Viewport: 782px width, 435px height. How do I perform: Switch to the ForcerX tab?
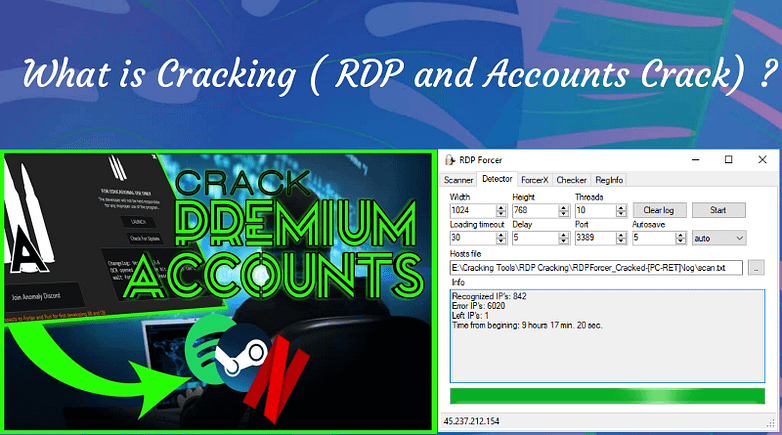[x=535, y=180]
